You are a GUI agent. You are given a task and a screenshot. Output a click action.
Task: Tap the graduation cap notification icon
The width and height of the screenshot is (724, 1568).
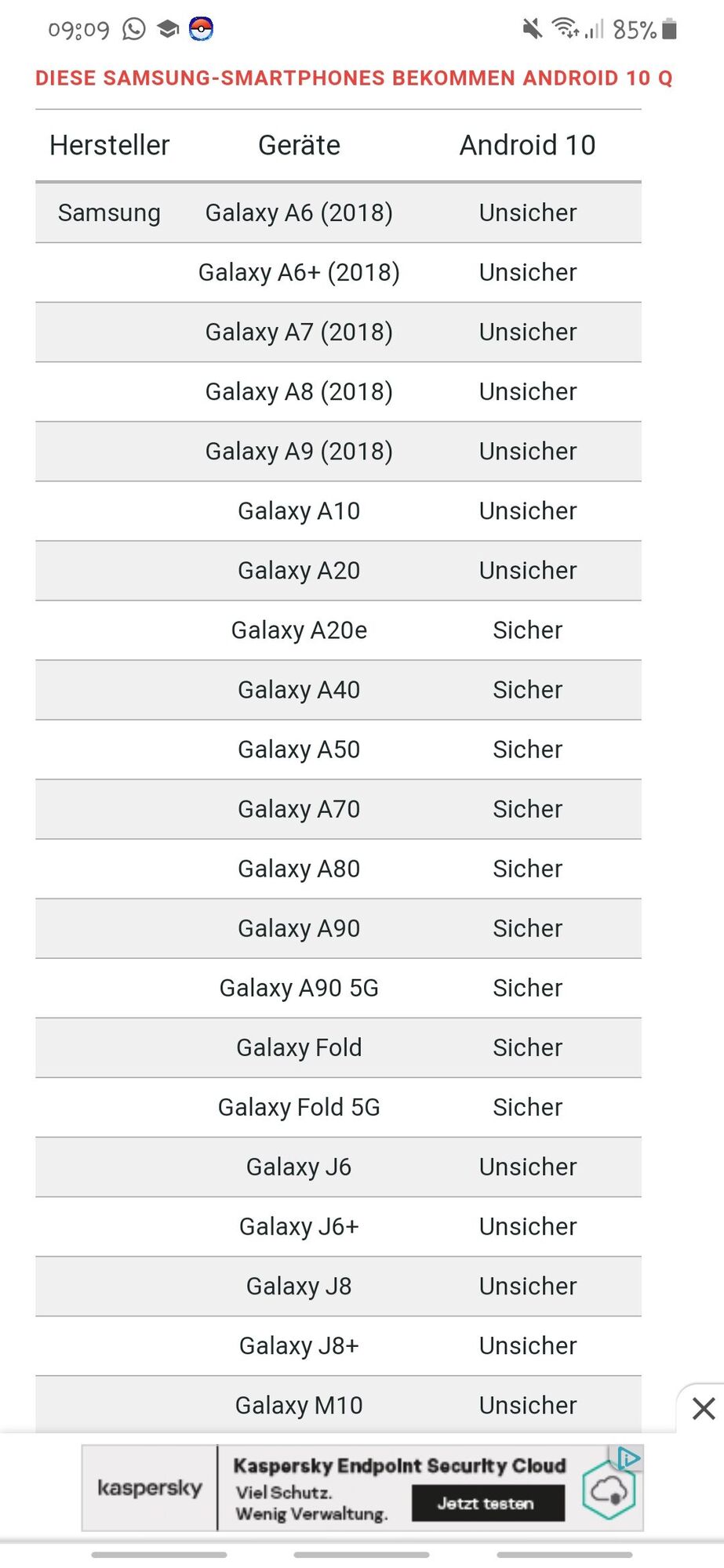pos(168,29)
